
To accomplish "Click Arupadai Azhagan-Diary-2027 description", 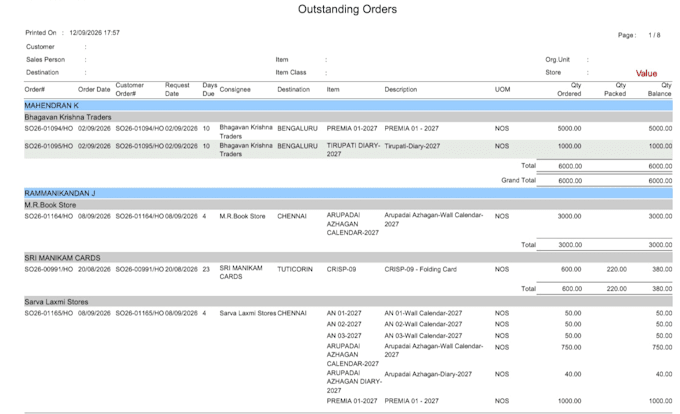I will coord(428,374).
